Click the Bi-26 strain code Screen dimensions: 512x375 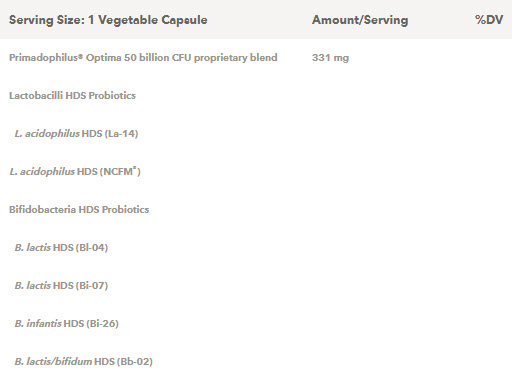coord(102,324)
